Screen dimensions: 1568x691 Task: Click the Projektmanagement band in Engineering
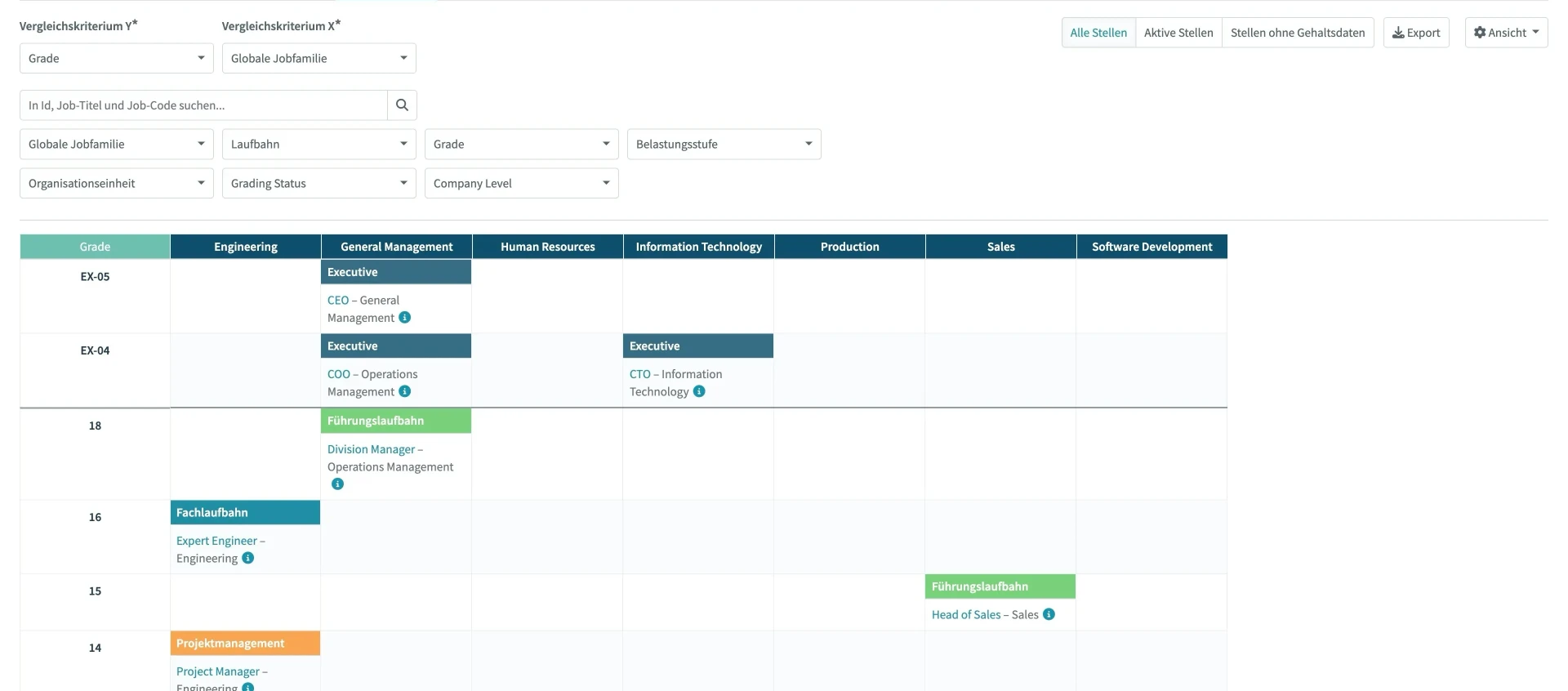click(x=245, y=644)
